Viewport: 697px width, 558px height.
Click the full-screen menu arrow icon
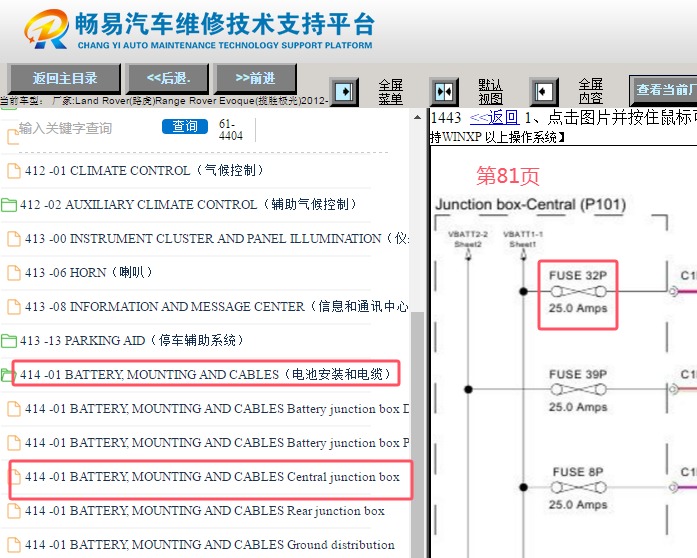click(x=344, y=92)
